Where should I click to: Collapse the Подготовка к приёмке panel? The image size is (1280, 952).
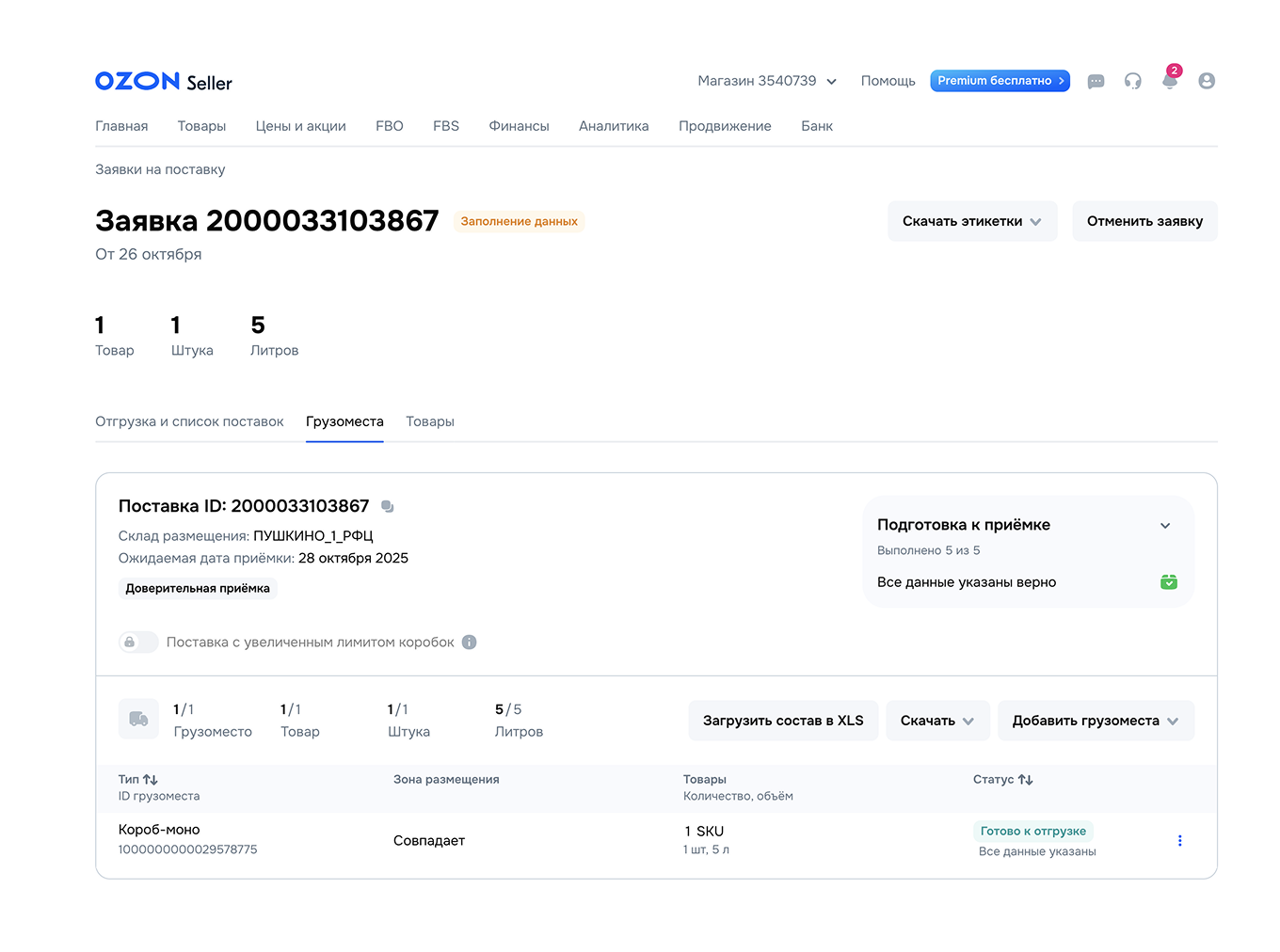coord(1165,526)
